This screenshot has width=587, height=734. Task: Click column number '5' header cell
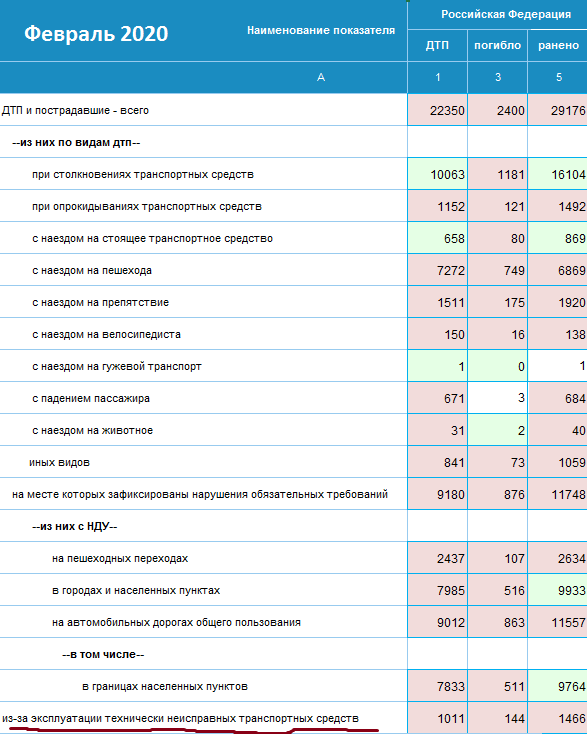click(559, 77)
